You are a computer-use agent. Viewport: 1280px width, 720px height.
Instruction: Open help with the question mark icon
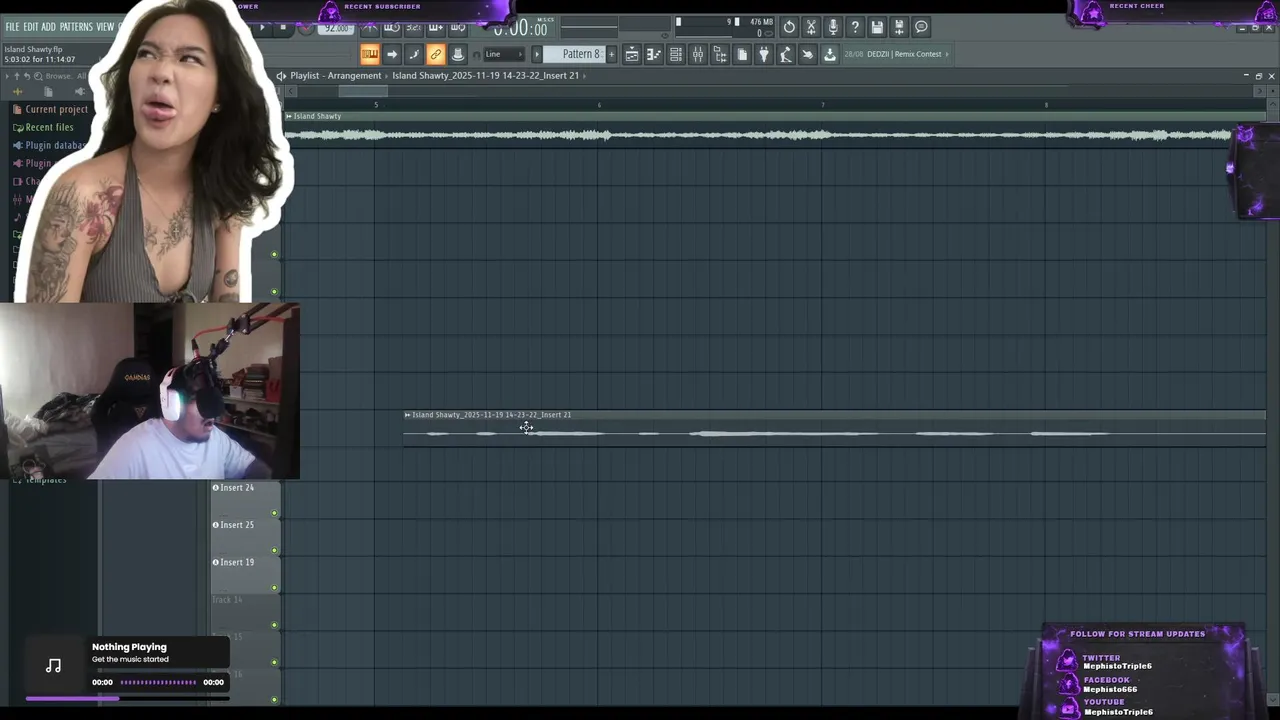pyautogui.click(x=855, y=27)
